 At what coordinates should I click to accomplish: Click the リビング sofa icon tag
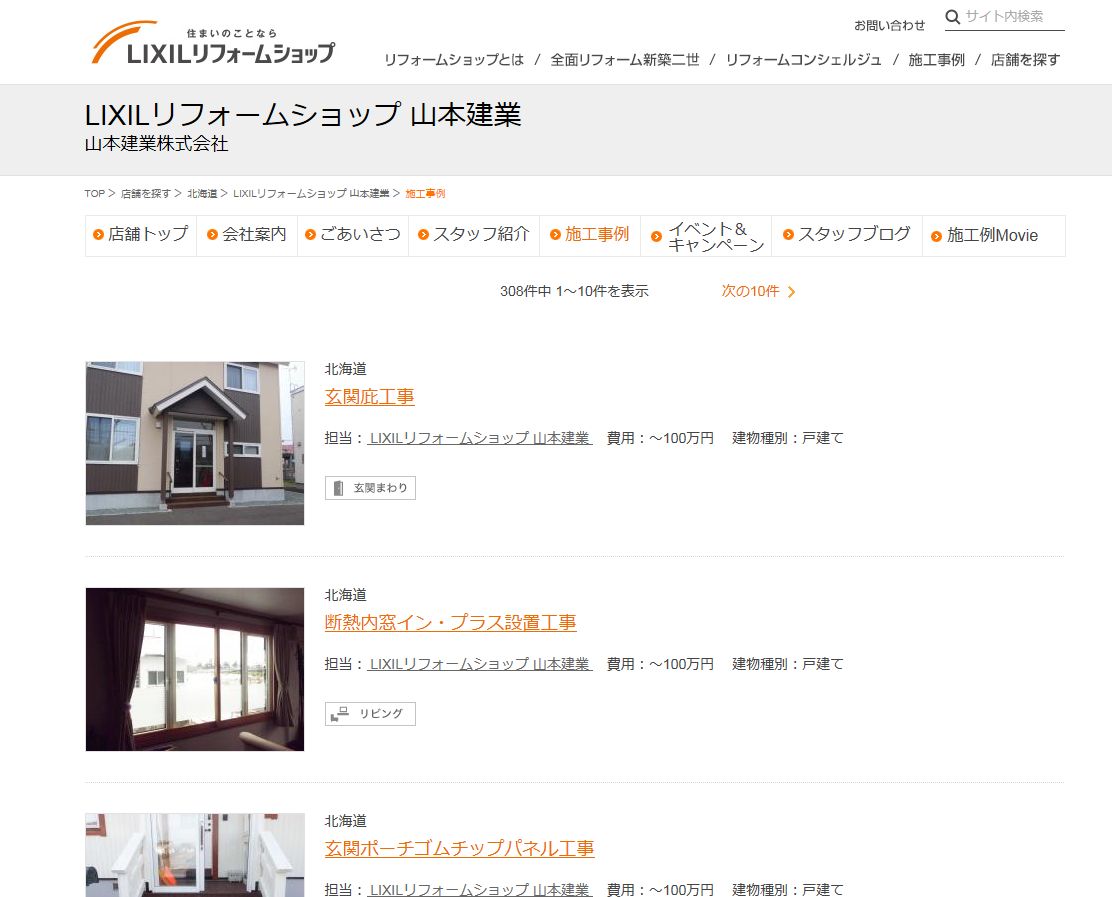point(370,713)
